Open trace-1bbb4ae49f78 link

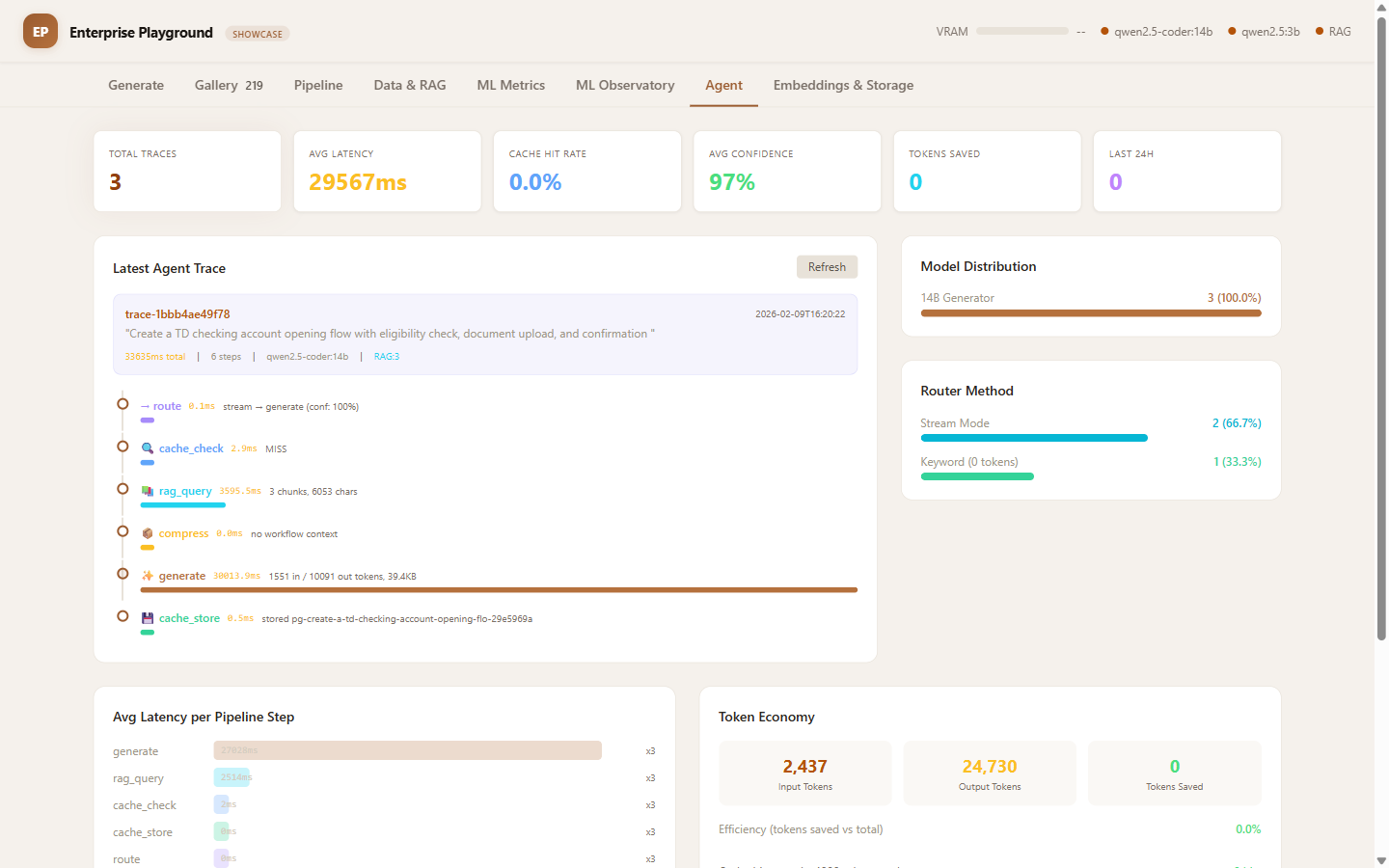point(177,314)
